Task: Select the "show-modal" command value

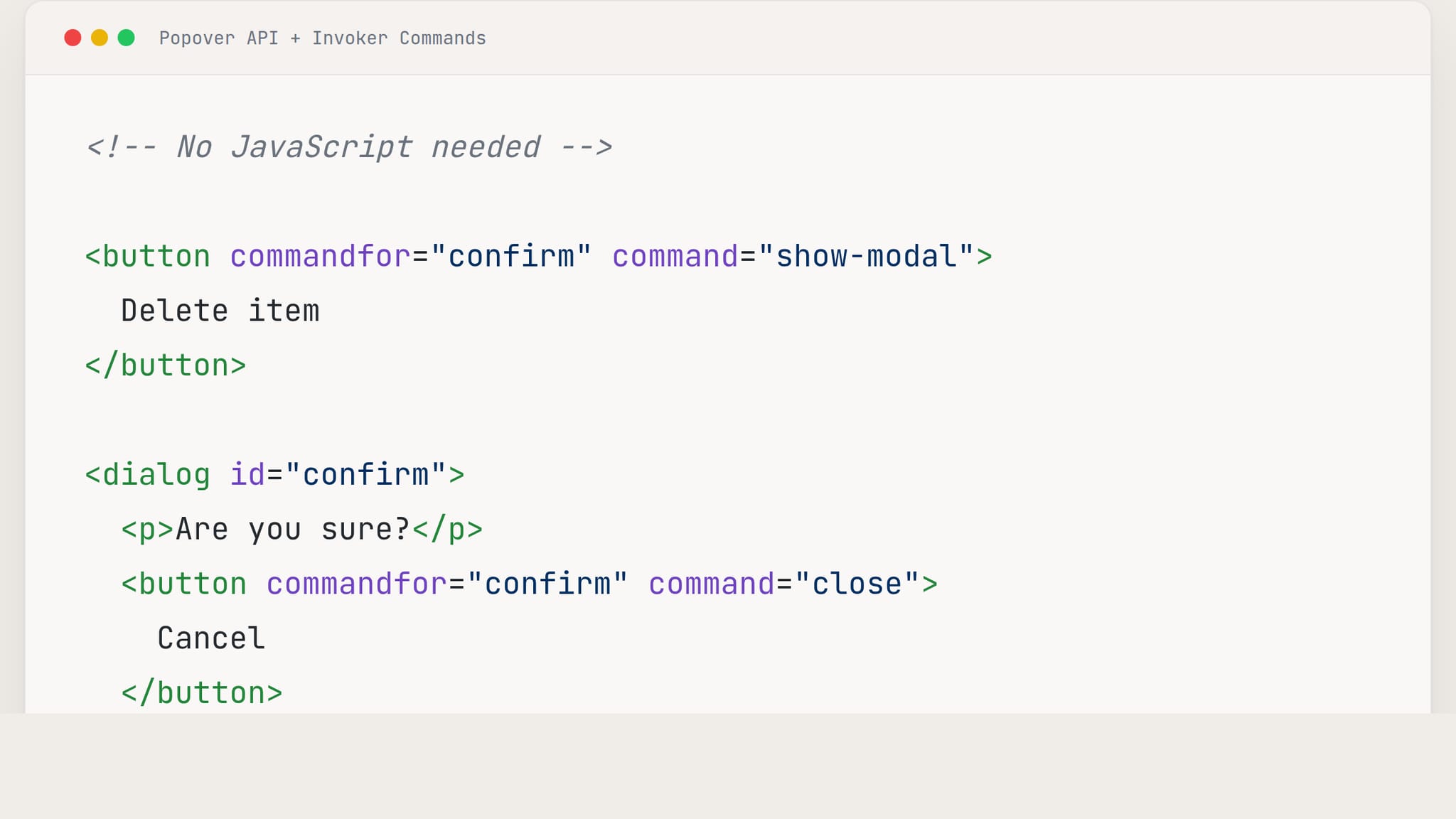Action: pos(866,257)
